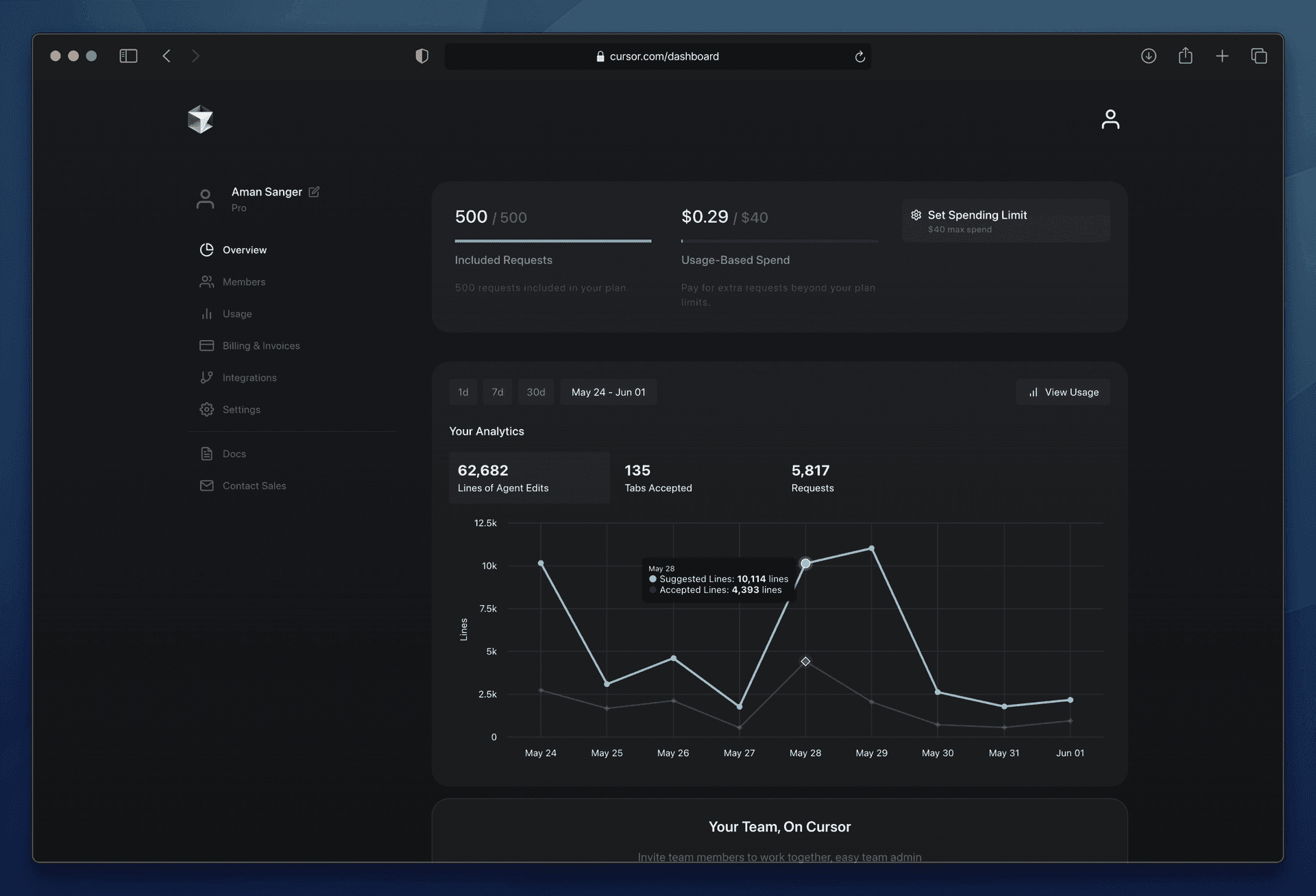Image resolution: width=1316 pixels, height=896 pixels.
Task: Click the May 29 chart data point
Action: 871,548
